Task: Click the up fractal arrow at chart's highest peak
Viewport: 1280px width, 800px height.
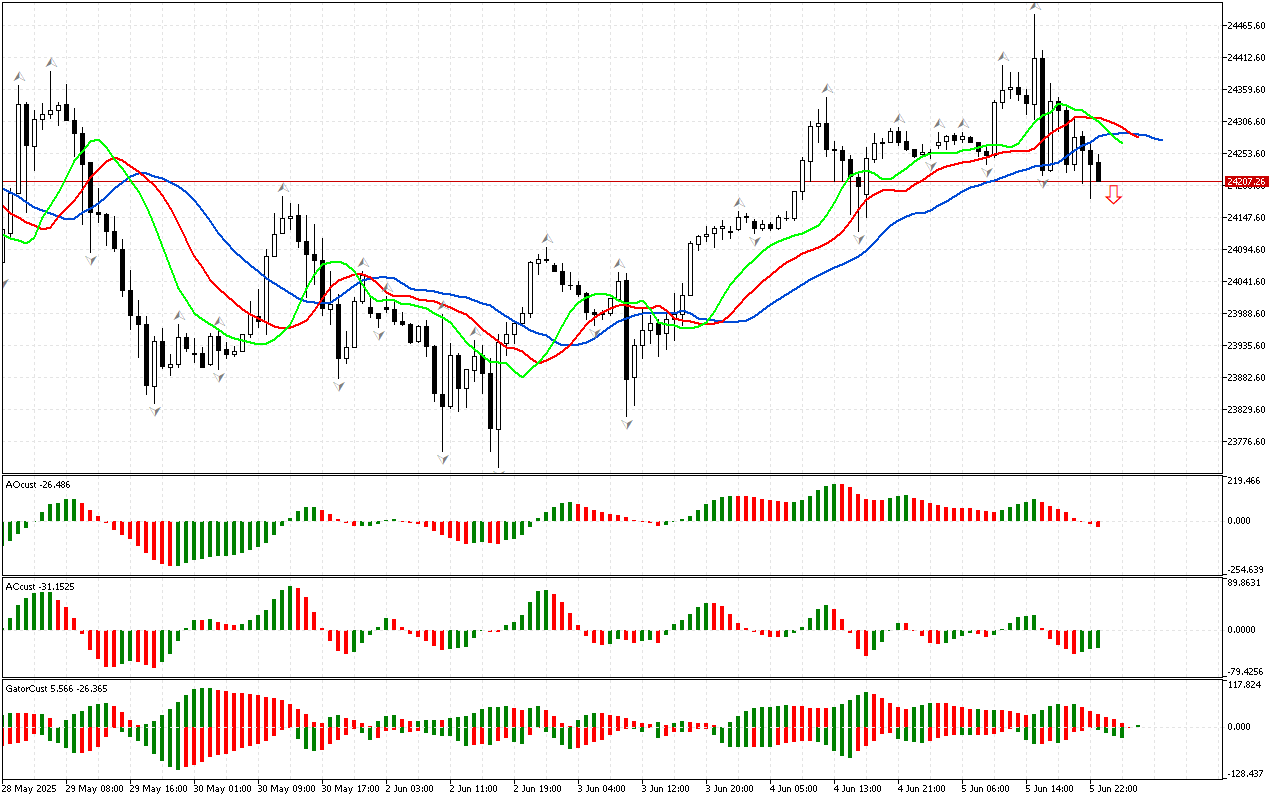Action: coord(1034,8)
